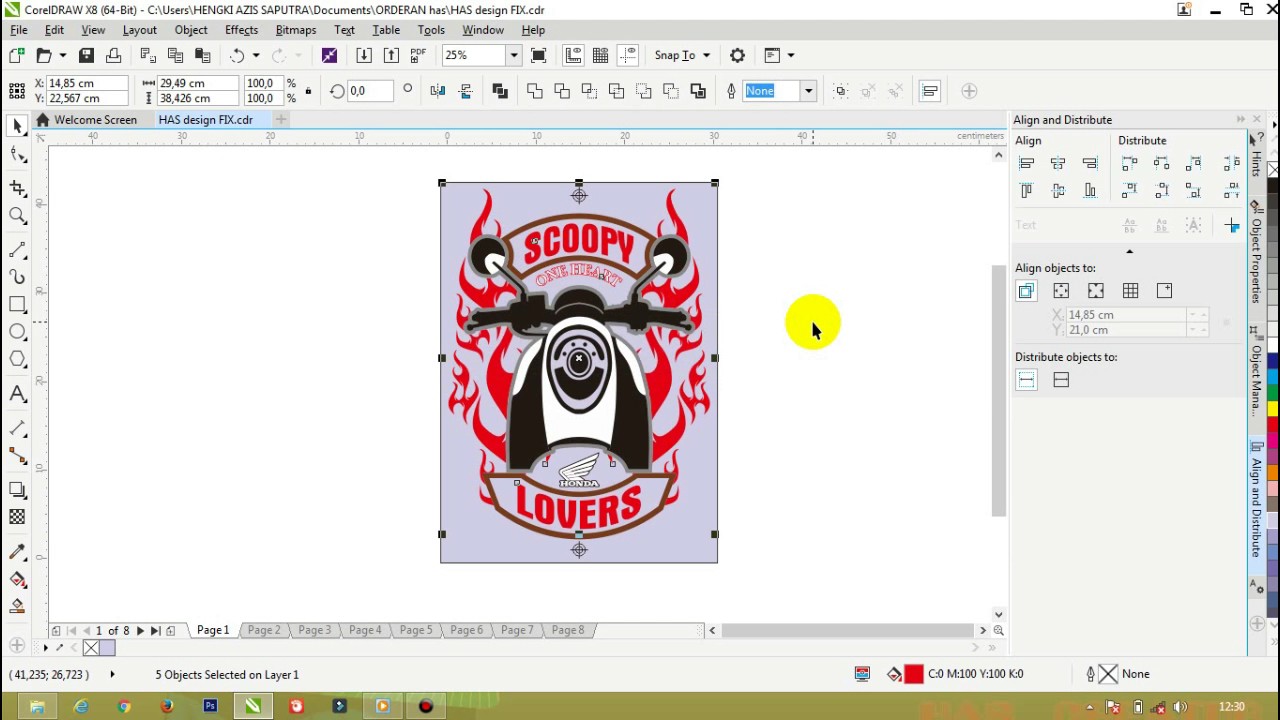Click Mirror vertically icon
Screen dimensions: 1280x720
(x=465, y=91)
